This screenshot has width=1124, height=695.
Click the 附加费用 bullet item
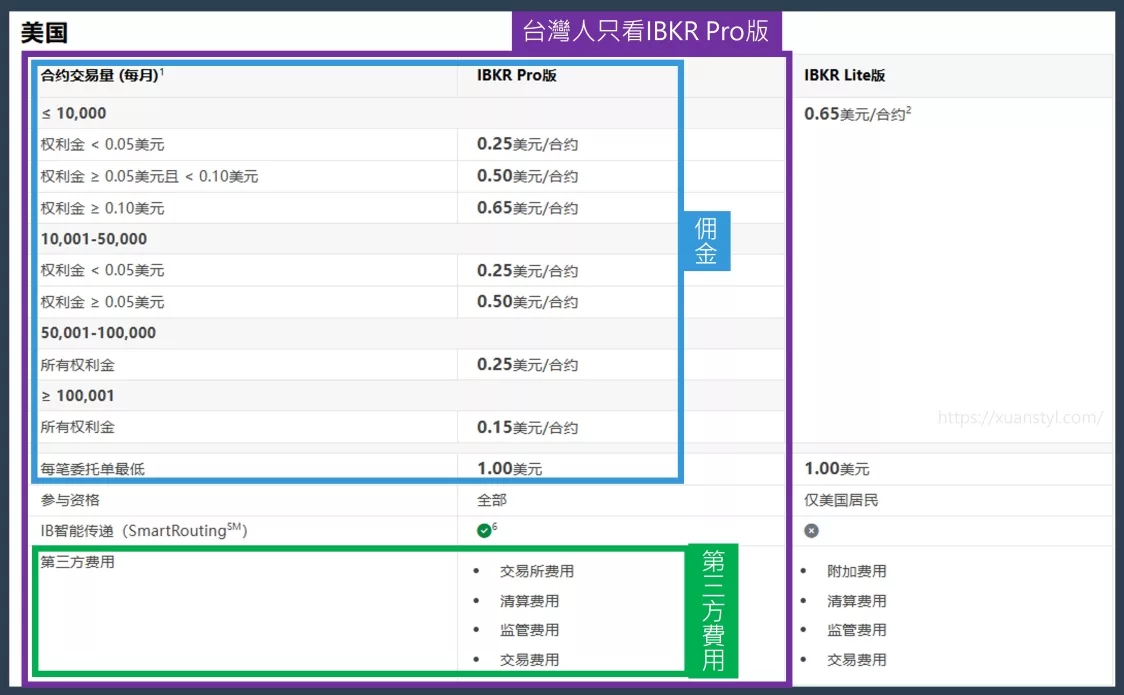pos(857,571)
